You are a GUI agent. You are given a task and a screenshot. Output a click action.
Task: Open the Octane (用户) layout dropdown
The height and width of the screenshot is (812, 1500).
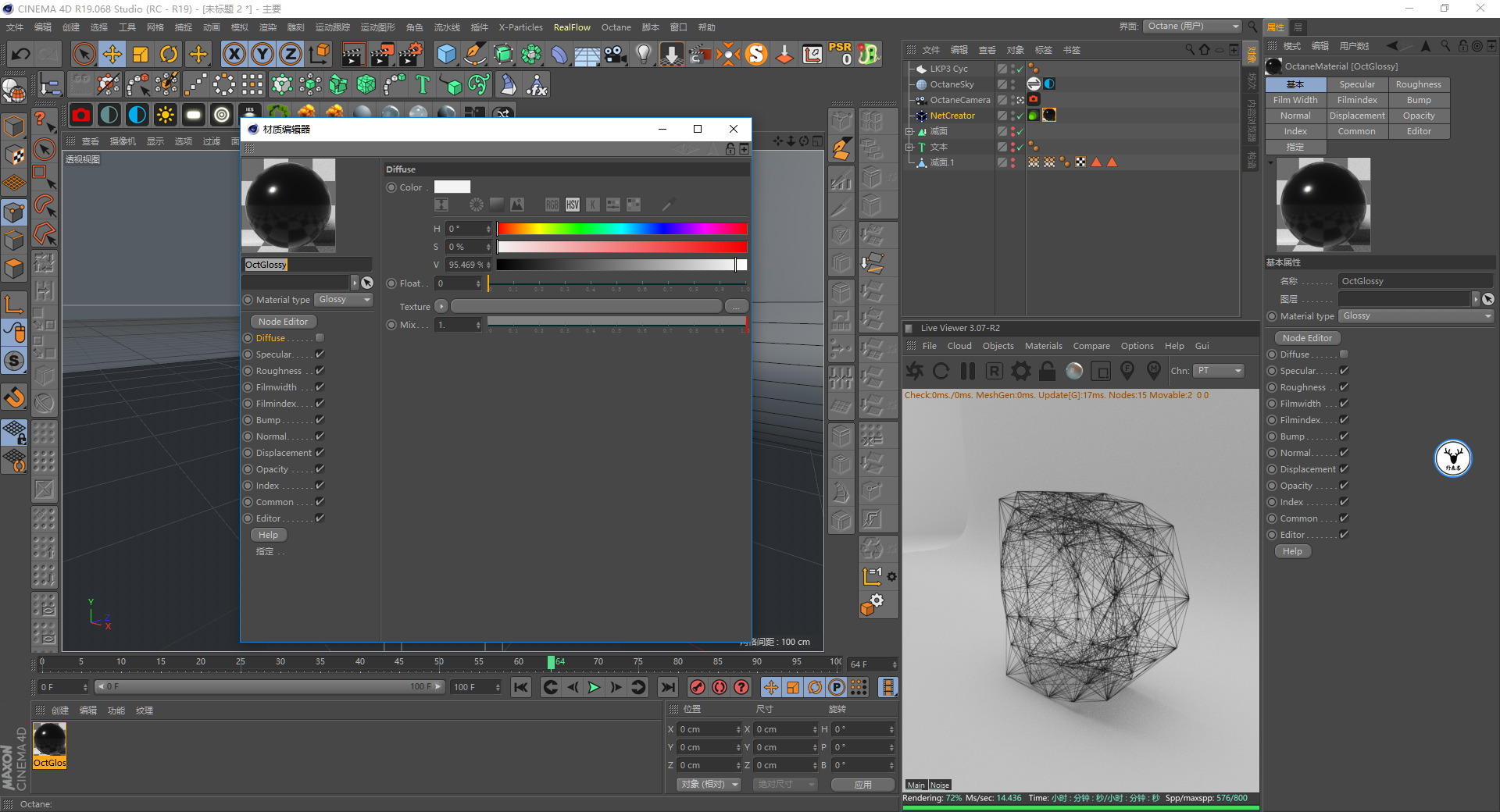point(1192,27)
